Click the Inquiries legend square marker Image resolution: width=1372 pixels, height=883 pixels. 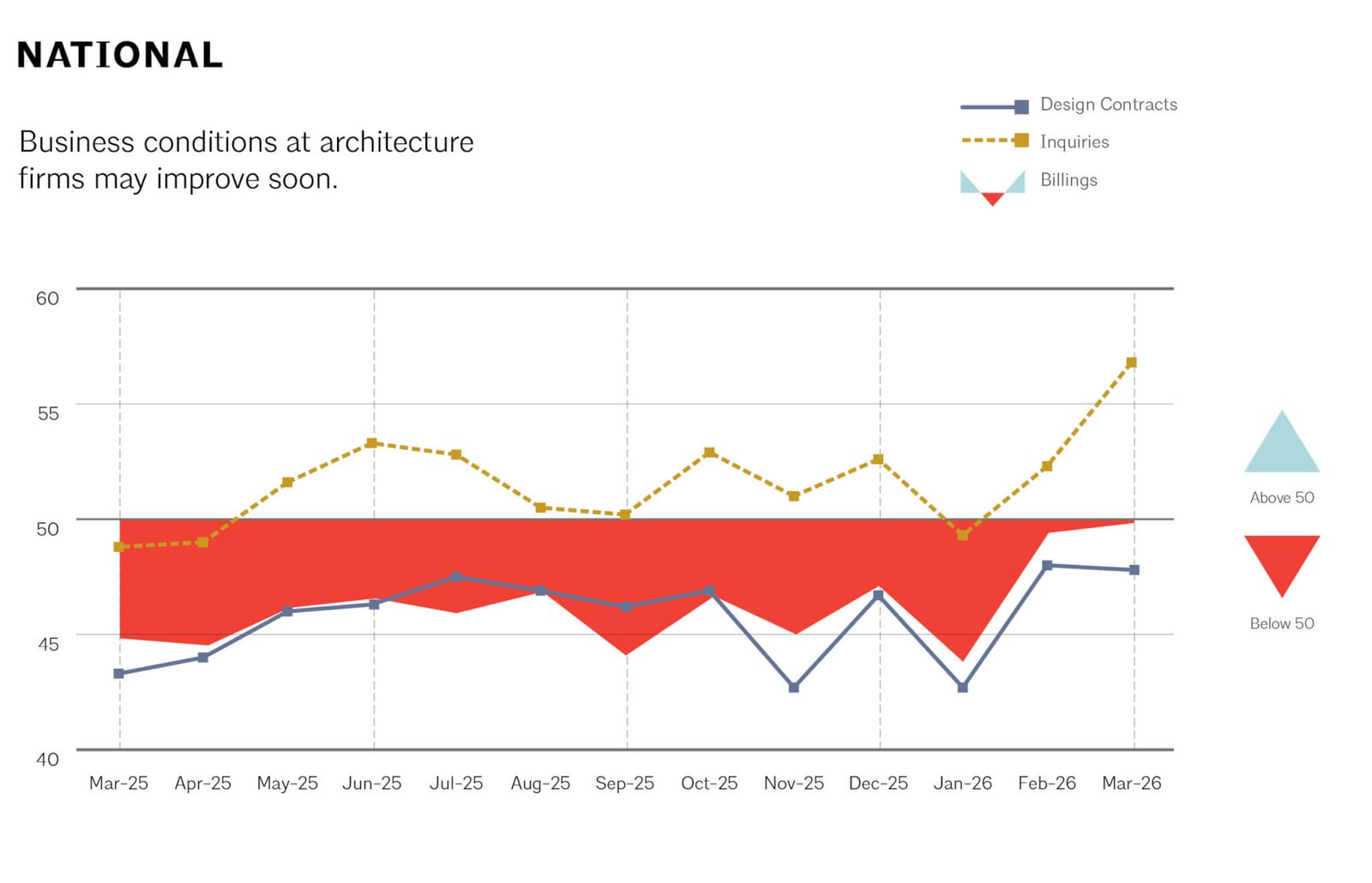[x=1020, y=141]
